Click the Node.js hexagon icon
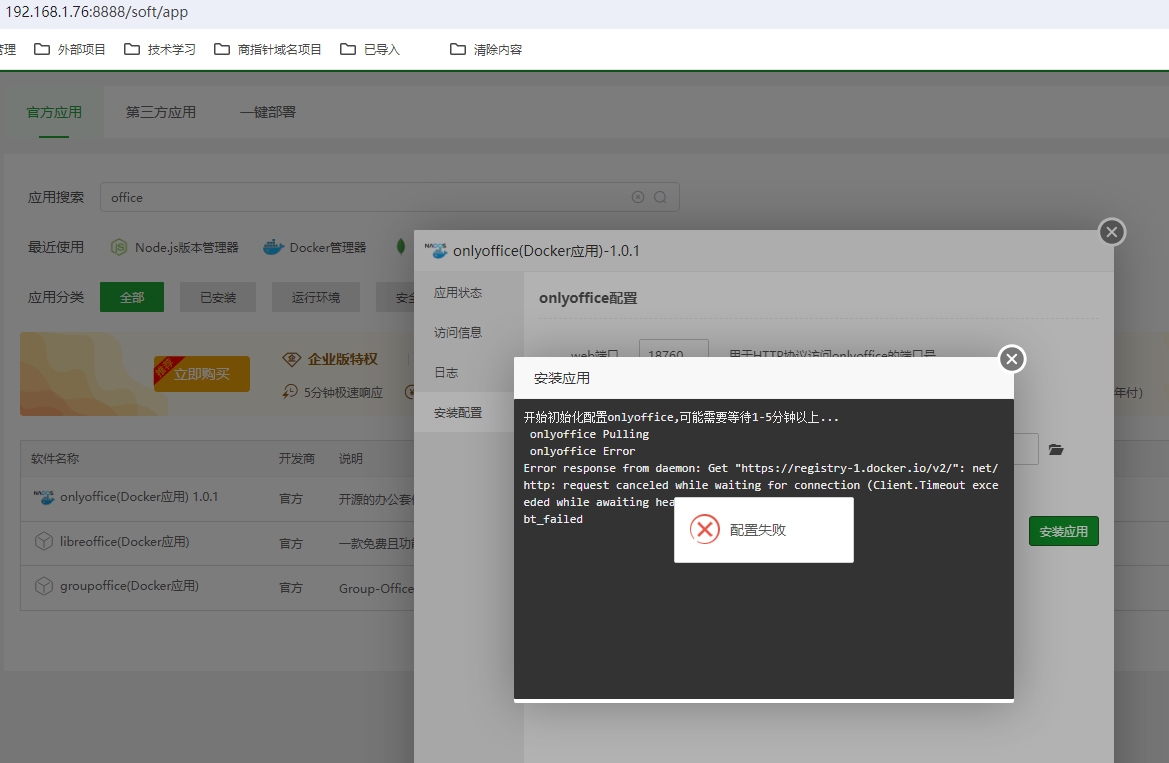The width and height of the screenshot is (1169, 763). pyautogui.click(x=119, y=247)
